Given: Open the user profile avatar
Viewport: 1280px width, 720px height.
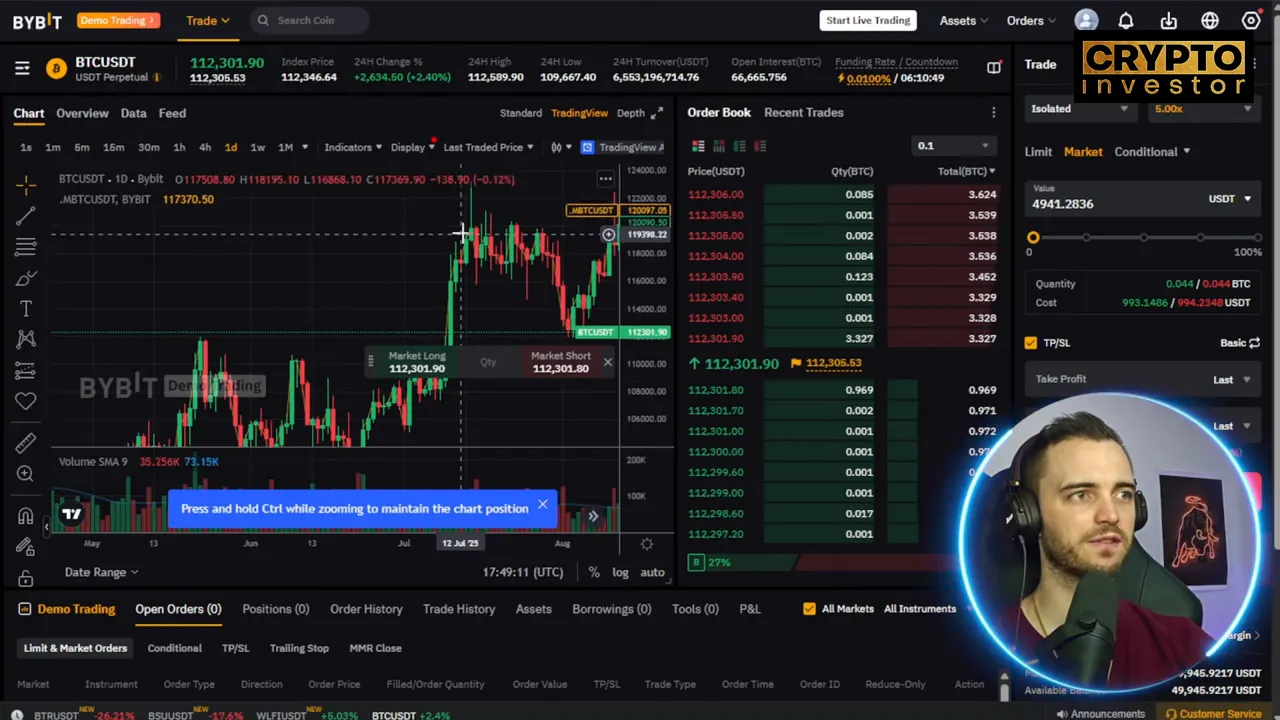Looking at the screenshot, I should click(1086, 20).
